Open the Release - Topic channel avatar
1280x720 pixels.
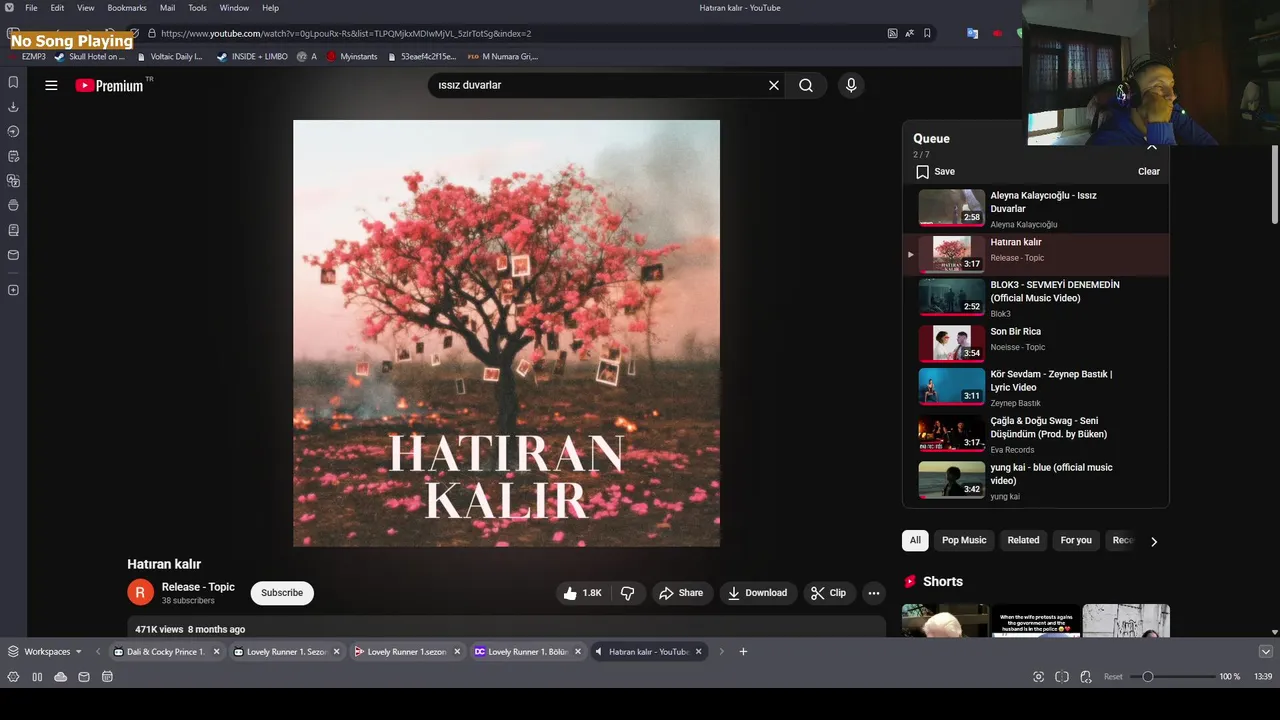pyautogui.click(x=140, y=593)
